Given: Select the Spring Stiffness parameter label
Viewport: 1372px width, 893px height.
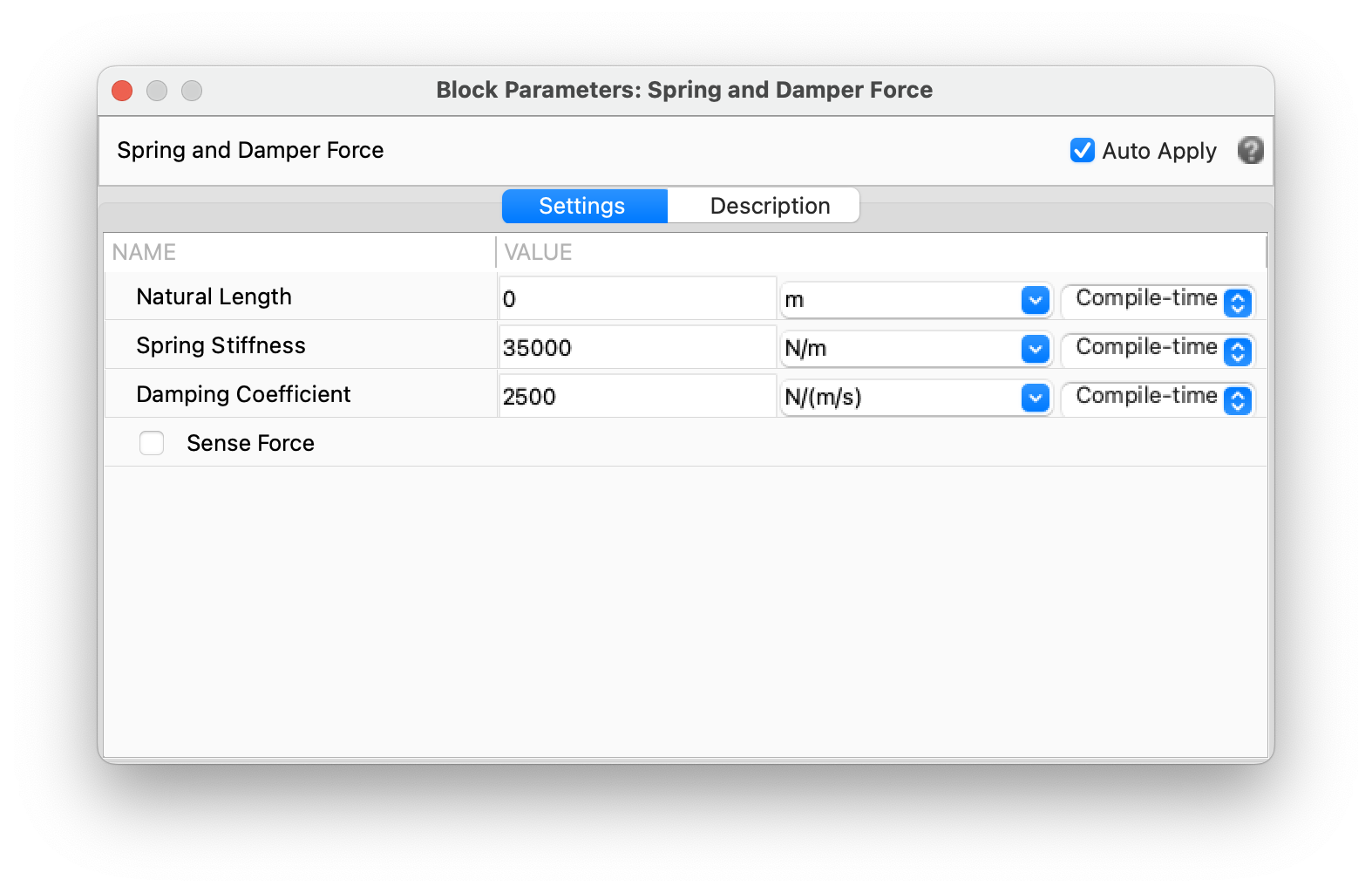Looking at the screenshot, I should click(221, 345).
